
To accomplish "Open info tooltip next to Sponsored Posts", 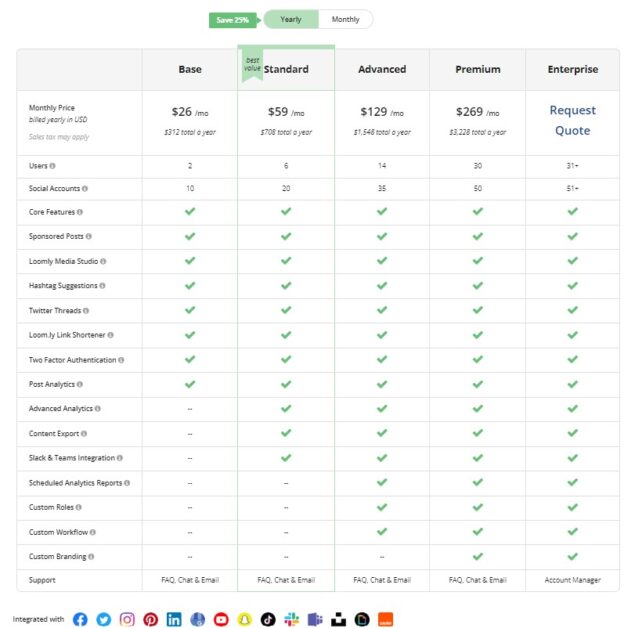I will tap(89, 236).
